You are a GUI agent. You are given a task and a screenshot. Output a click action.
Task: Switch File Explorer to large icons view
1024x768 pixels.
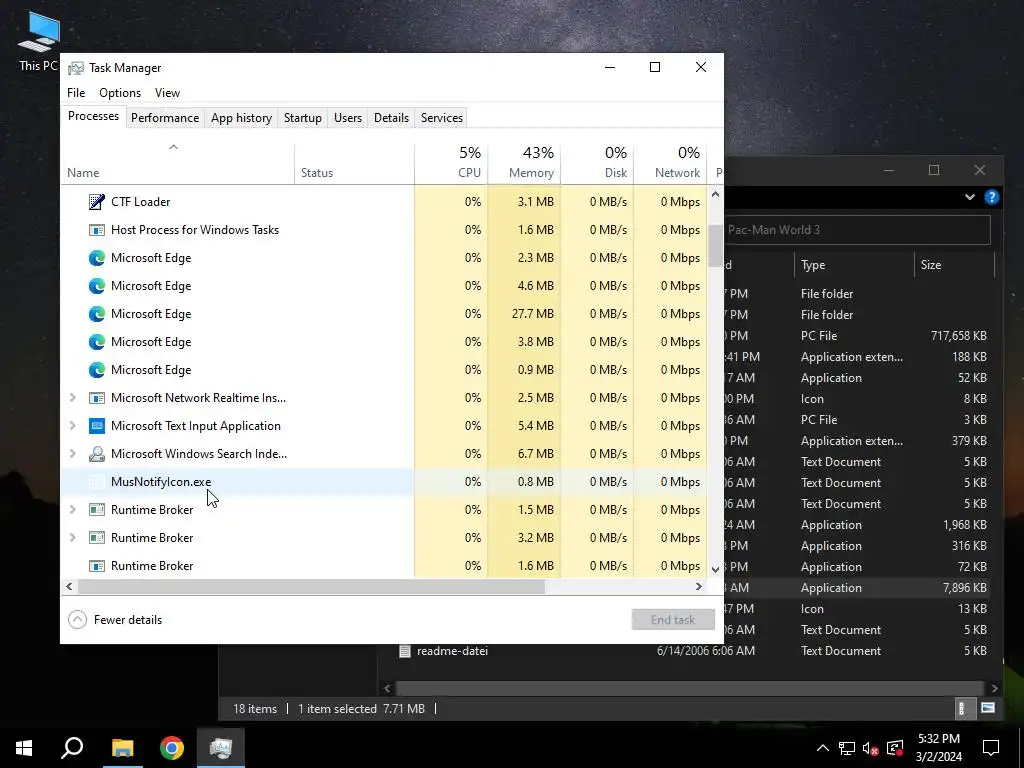(x=988, y=709)
